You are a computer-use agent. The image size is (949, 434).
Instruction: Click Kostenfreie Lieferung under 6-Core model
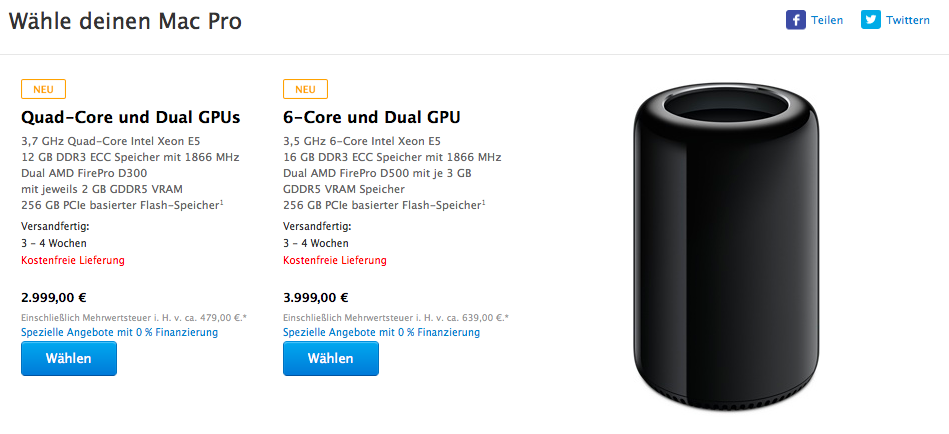(x=335, y=260)
